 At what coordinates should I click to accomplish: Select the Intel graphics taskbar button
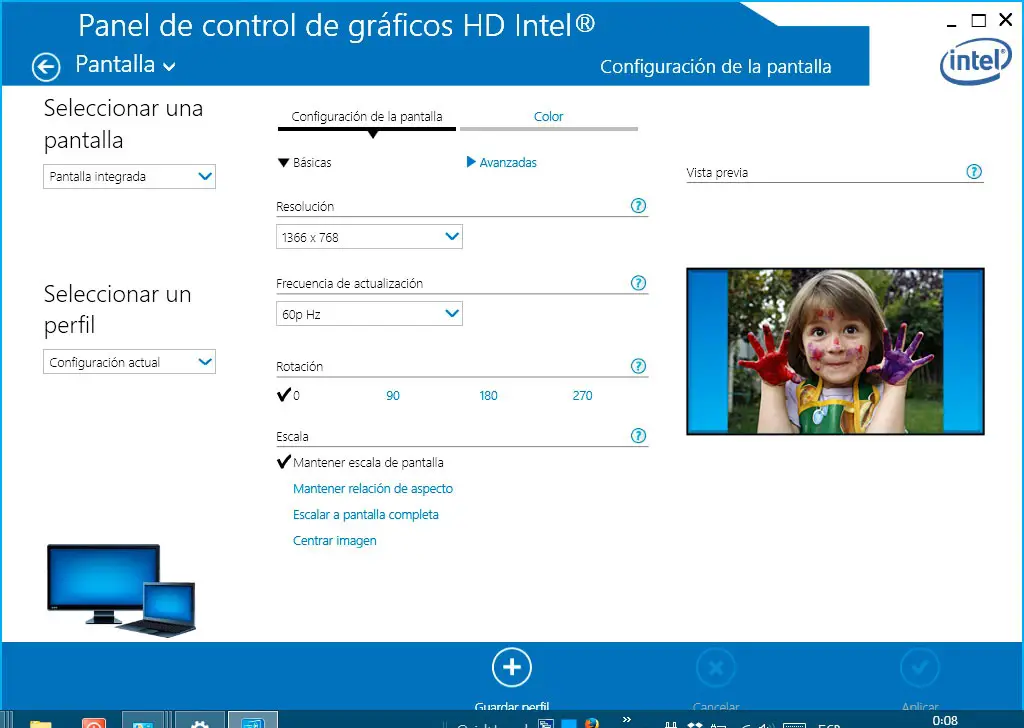coord(253,720)
